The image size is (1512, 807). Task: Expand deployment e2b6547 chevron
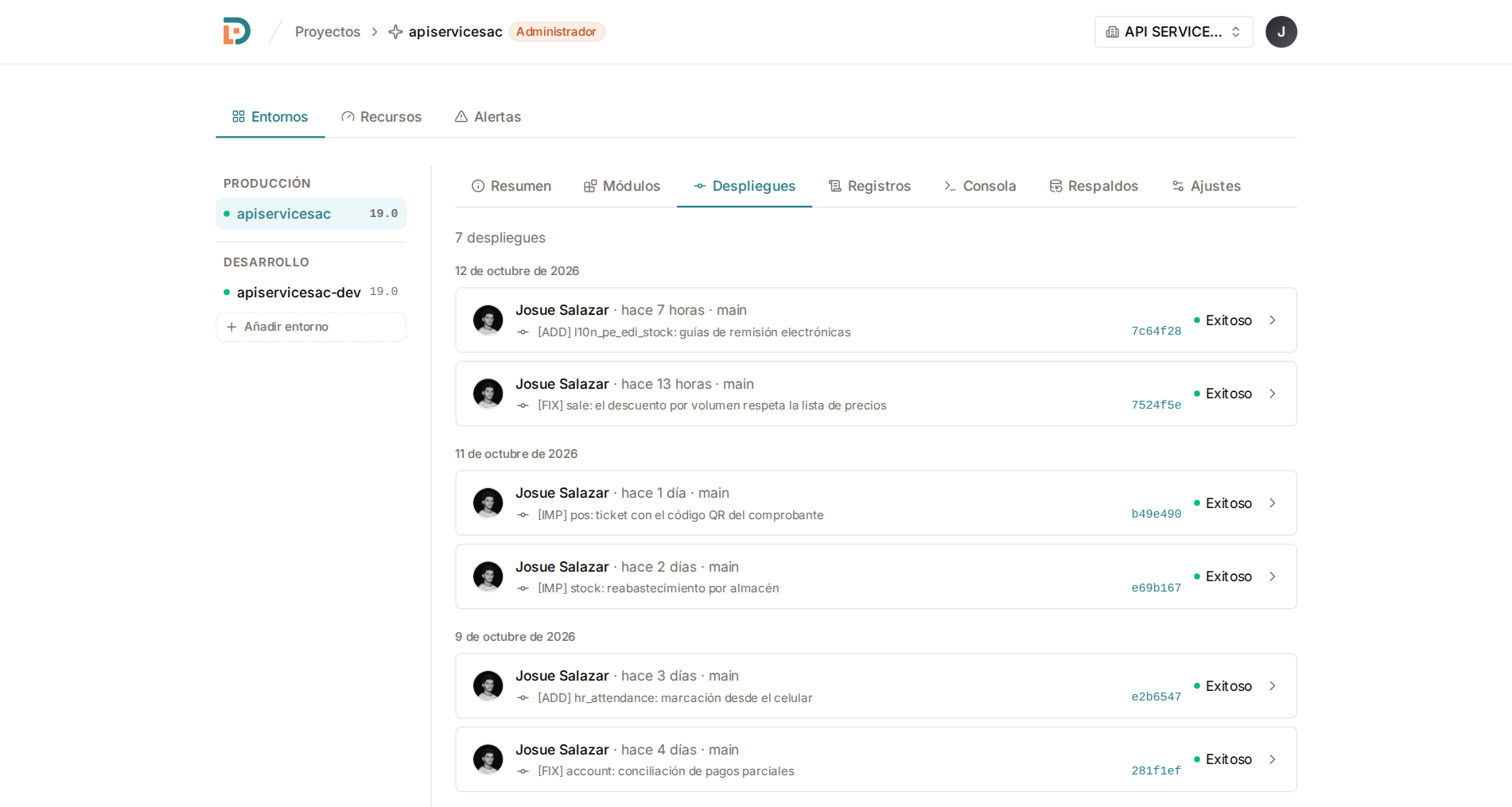point(1273,686)
